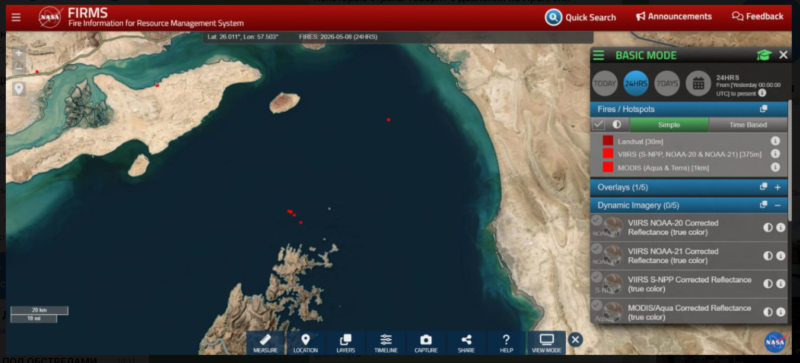Image resolution: width=800 pixels, height=363 pixels.
Task: Enable VIIRS S-NPP Corrected Reflectance layer
Action: [596, 277]
